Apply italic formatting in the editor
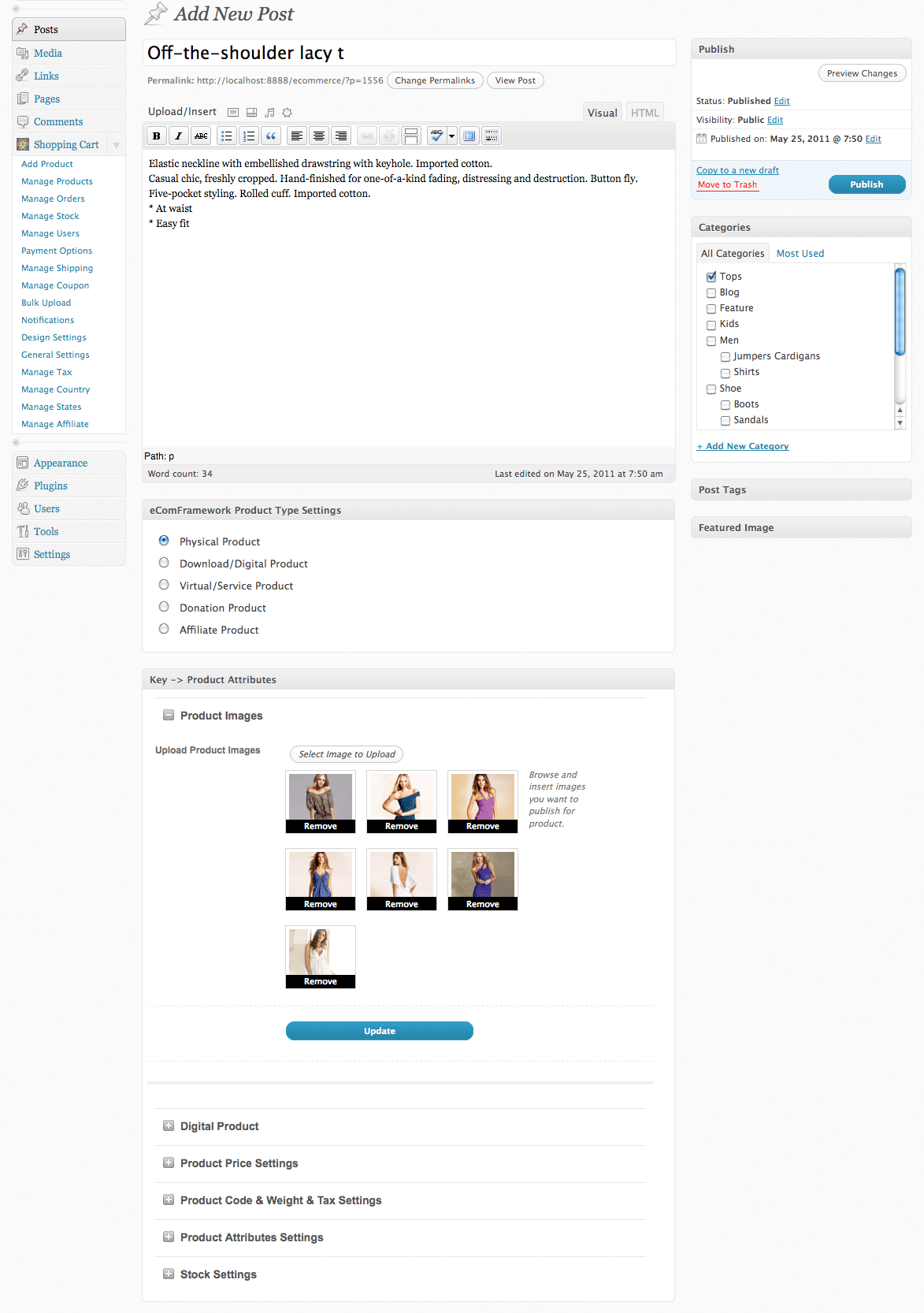The image size is (924, 1313). tap(179, 136)
